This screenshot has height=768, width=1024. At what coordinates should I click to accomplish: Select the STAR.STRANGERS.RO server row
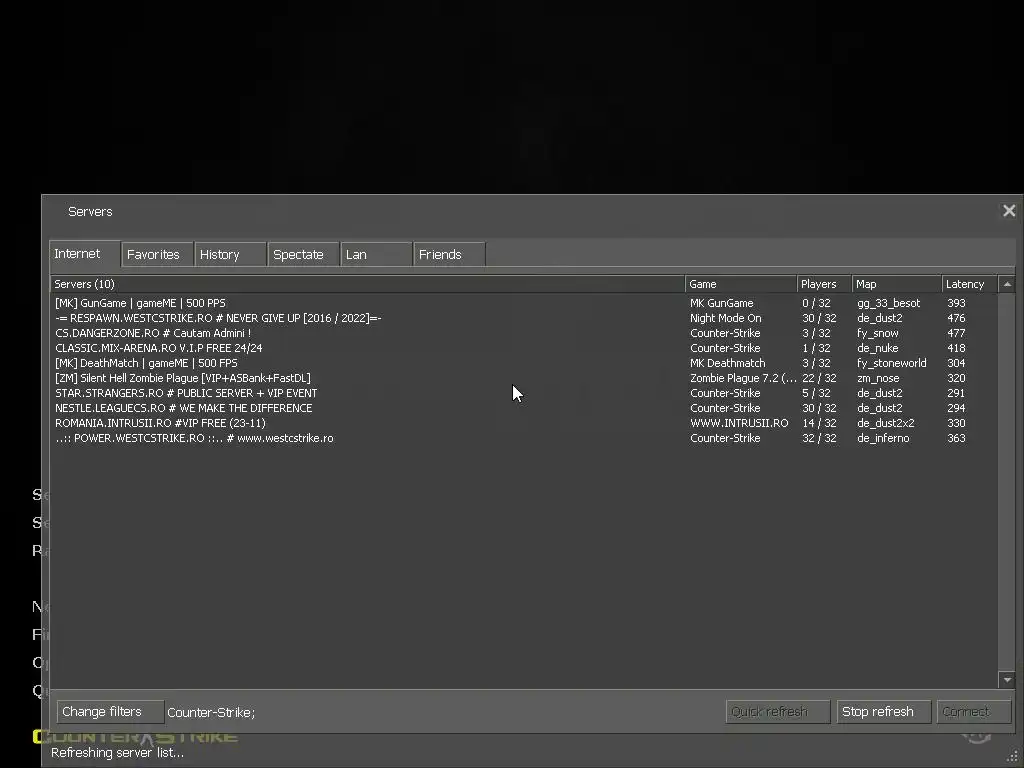coord(524,393)
